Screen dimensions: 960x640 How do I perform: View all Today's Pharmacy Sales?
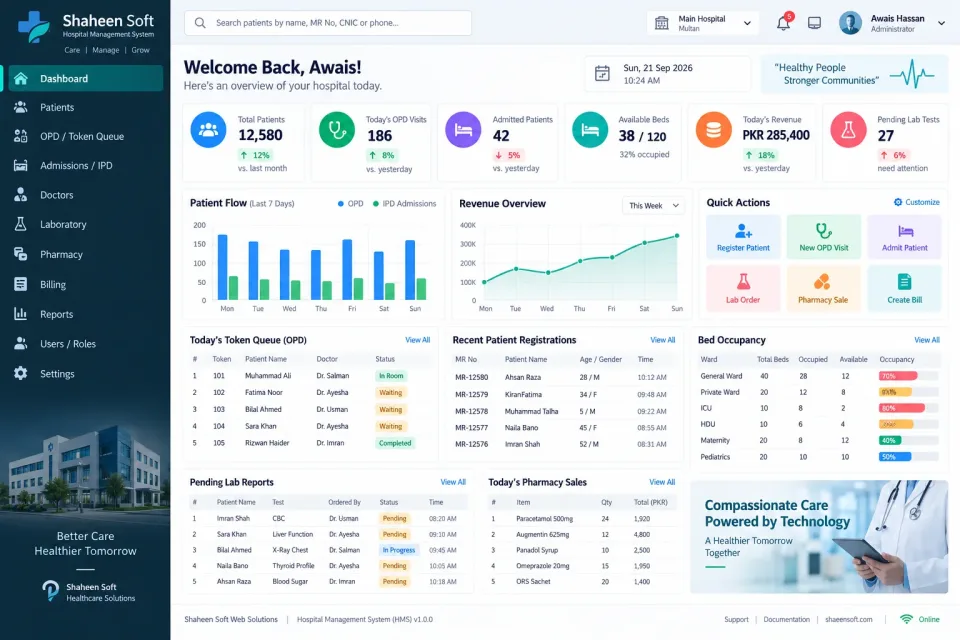click(662, 482)
